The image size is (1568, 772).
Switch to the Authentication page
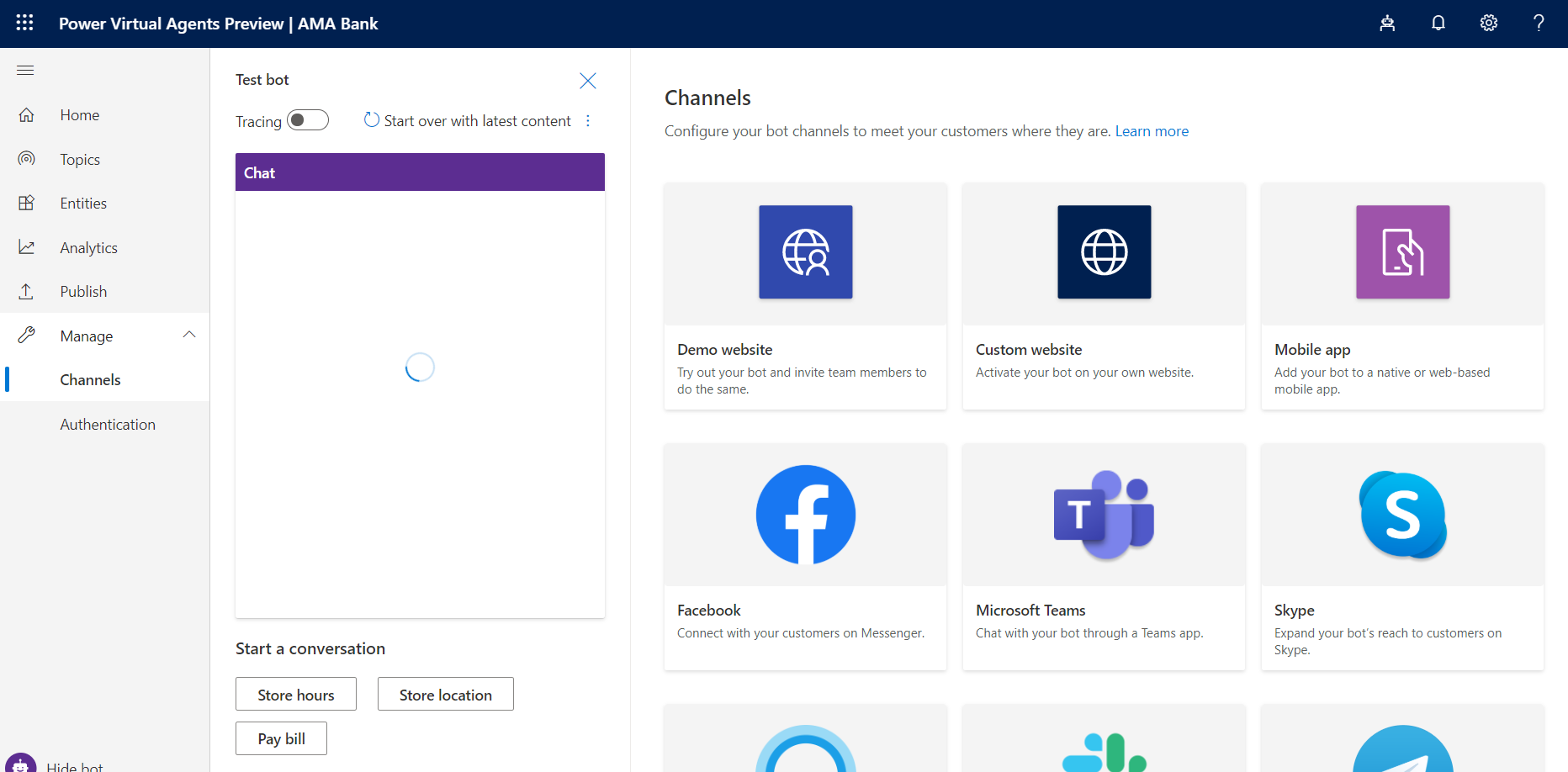pos(107,424)
